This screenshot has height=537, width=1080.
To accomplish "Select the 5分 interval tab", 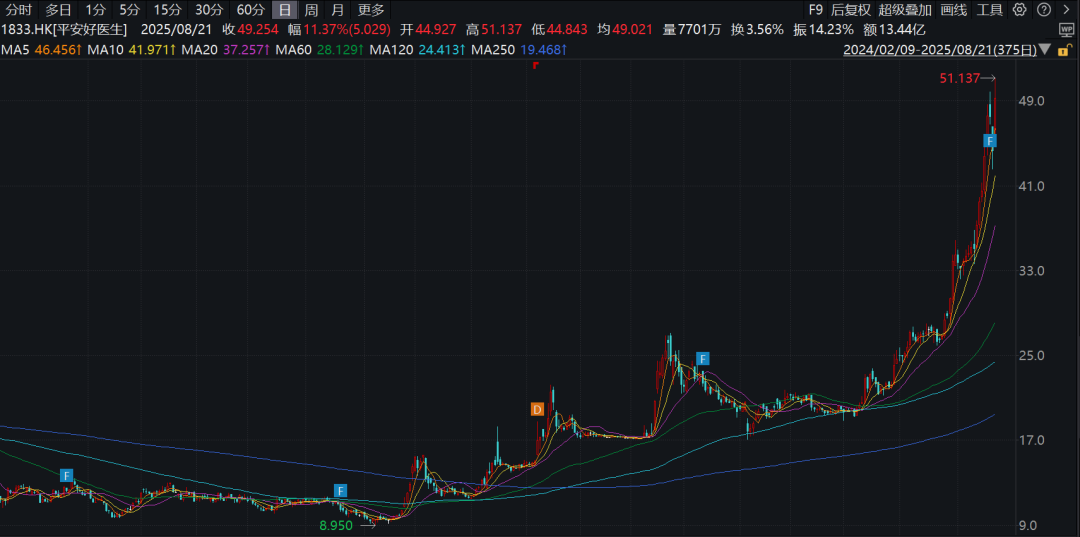I will [x=128, y=10].
